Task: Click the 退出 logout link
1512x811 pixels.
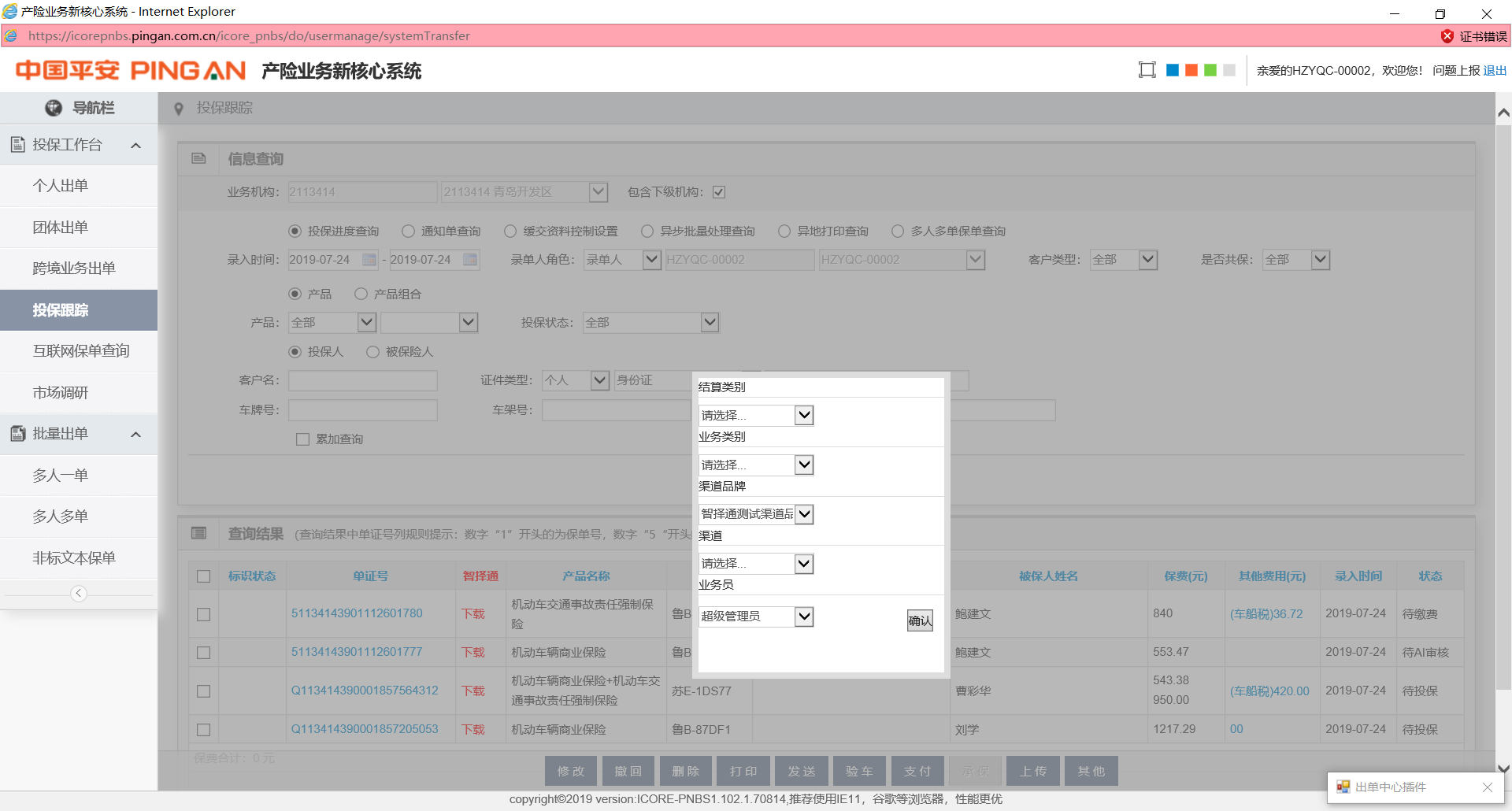Action: (x=1494, y=71)
